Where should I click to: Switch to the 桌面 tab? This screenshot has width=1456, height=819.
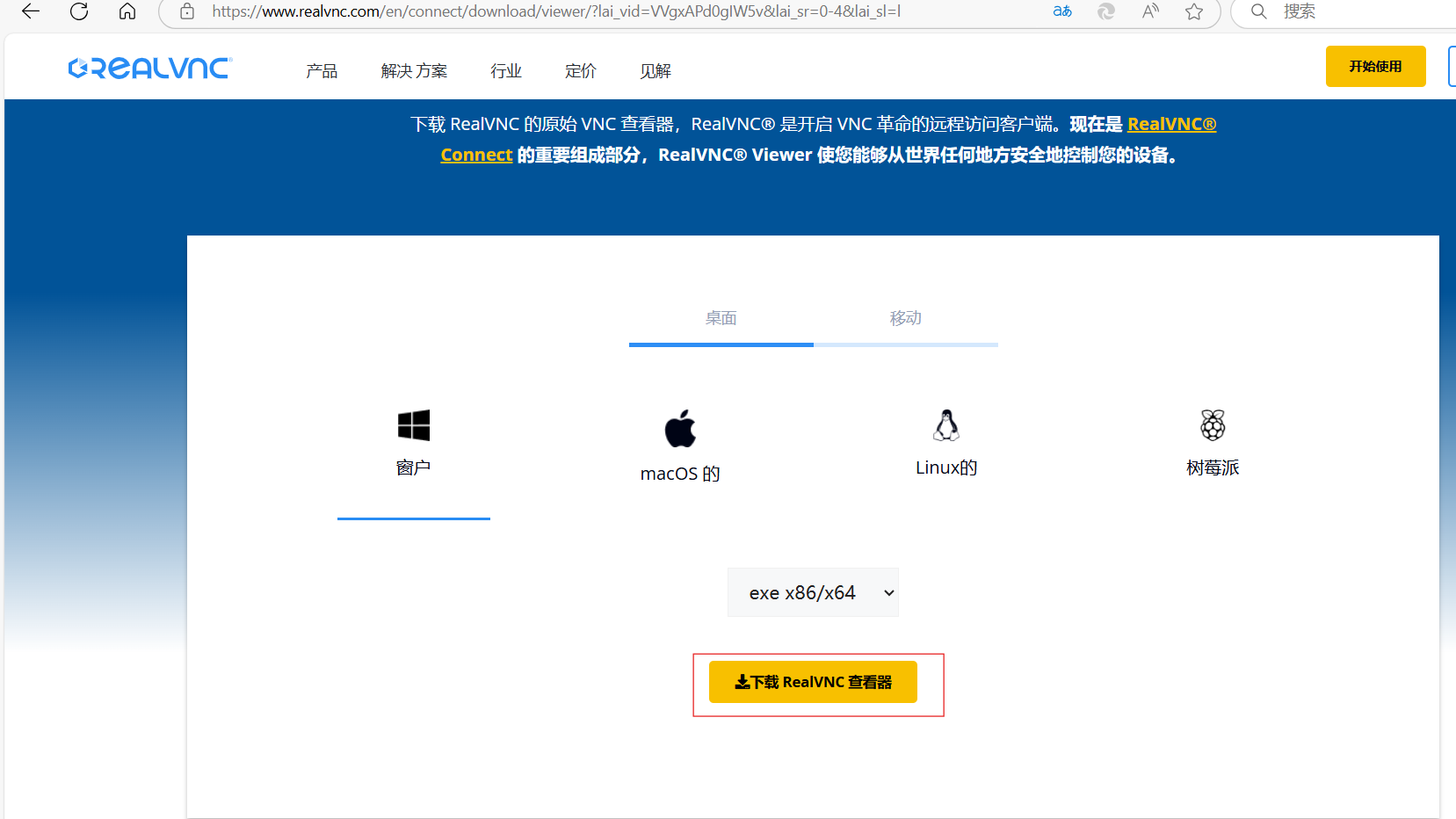[721, 318]
